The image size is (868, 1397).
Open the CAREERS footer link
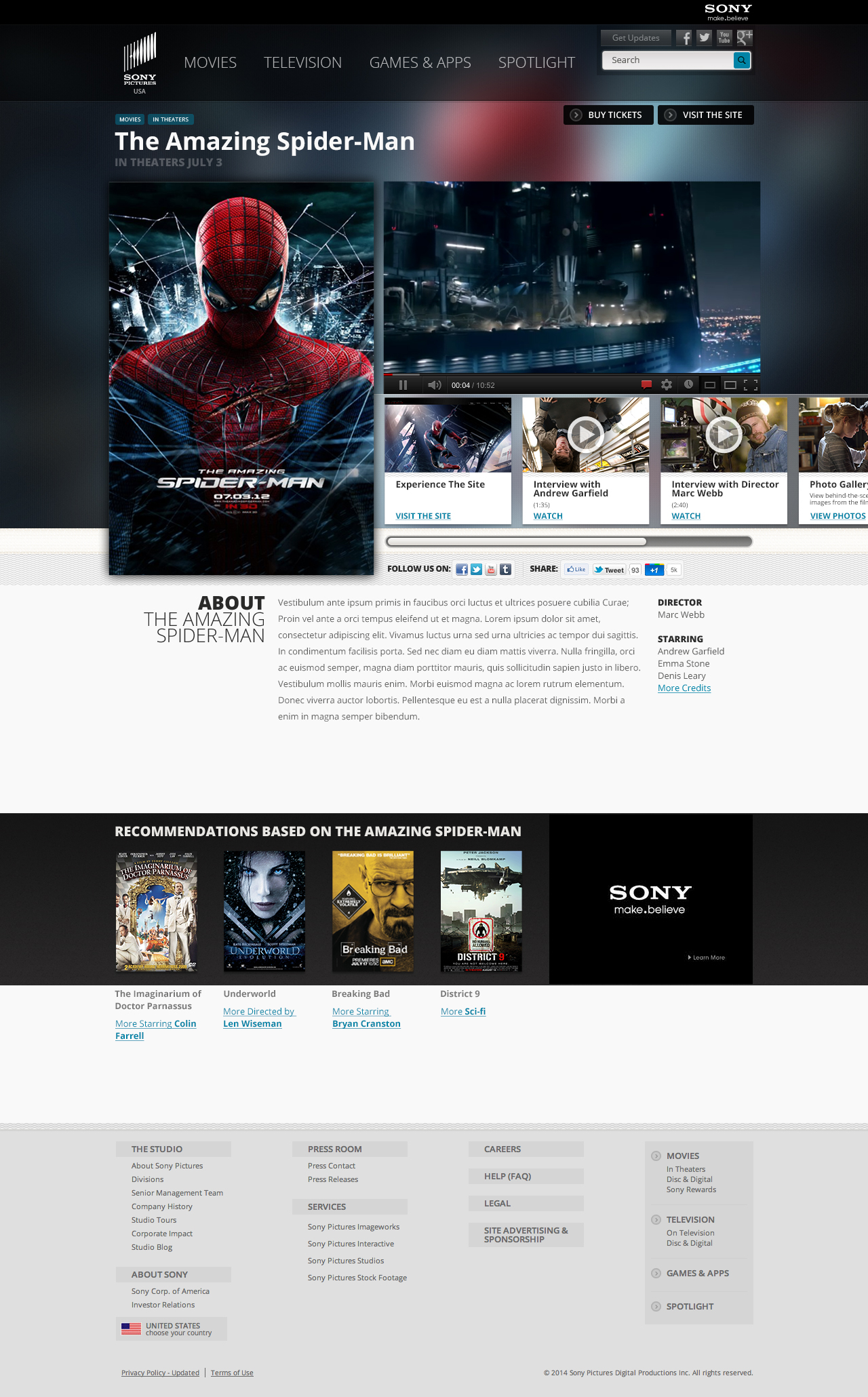click(x=526, y=1149)
